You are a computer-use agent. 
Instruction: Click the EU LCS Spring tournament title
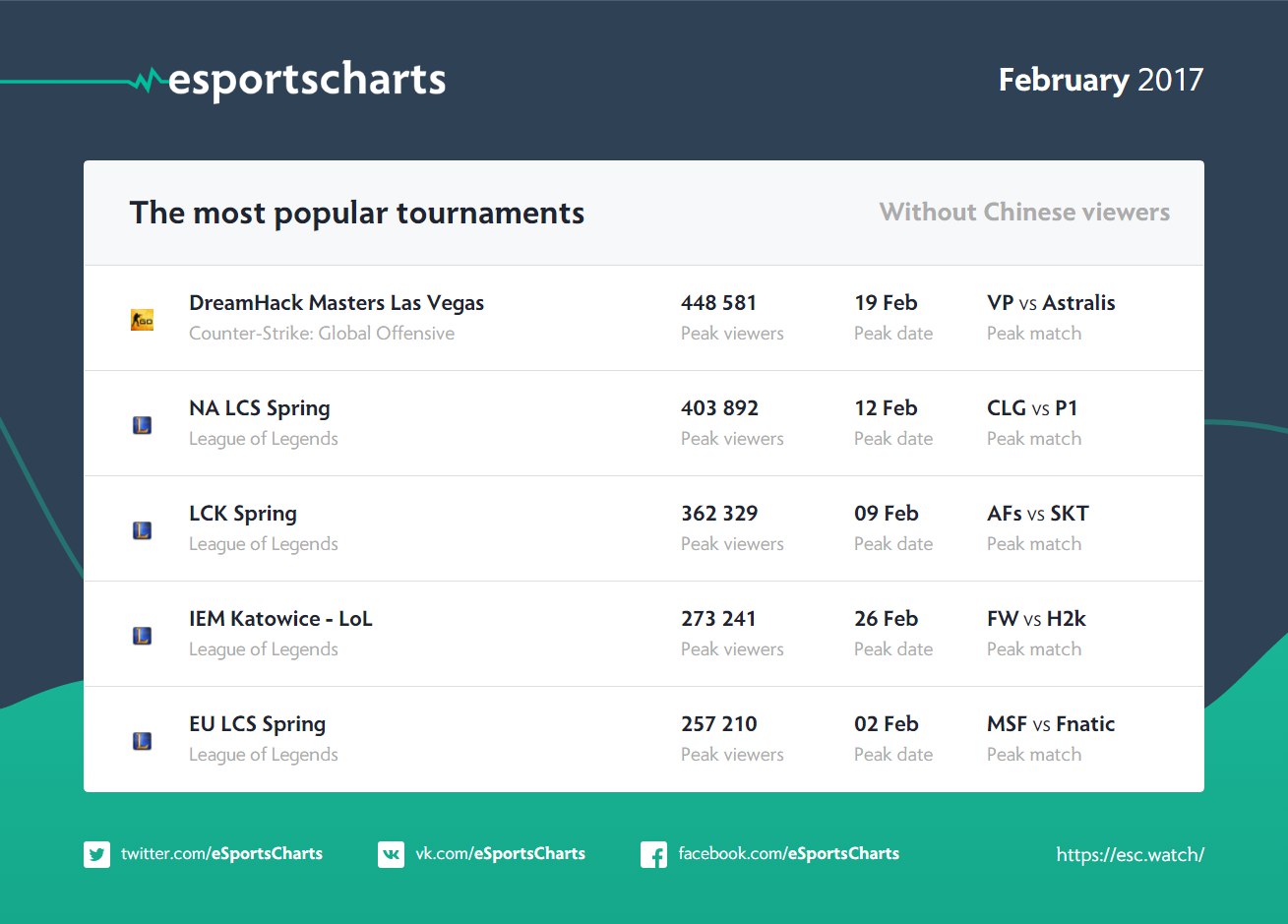[258, 724]
